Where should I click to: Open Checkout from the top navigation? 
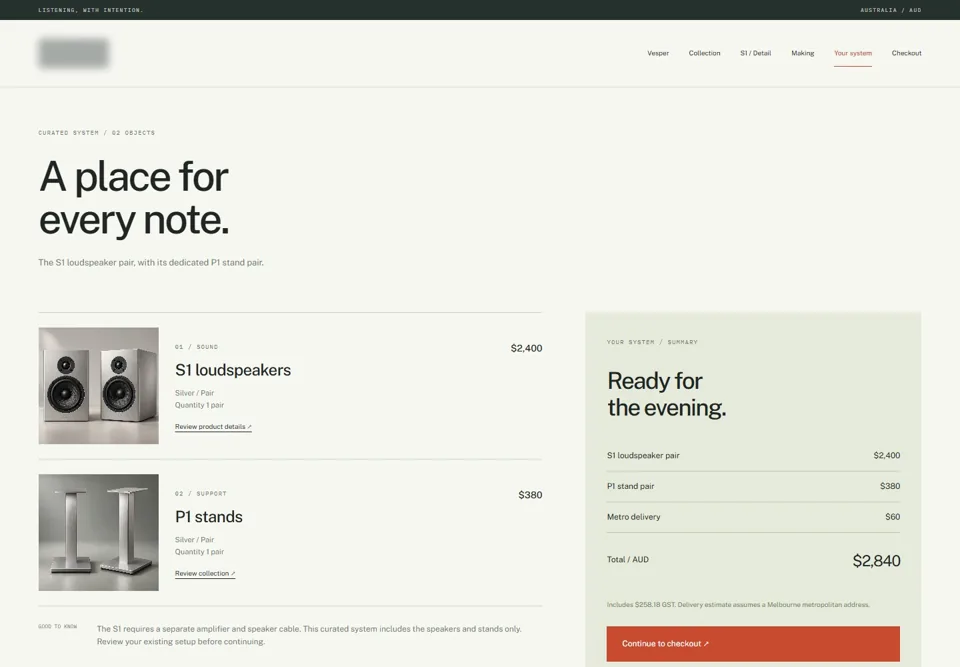[906, 53]
